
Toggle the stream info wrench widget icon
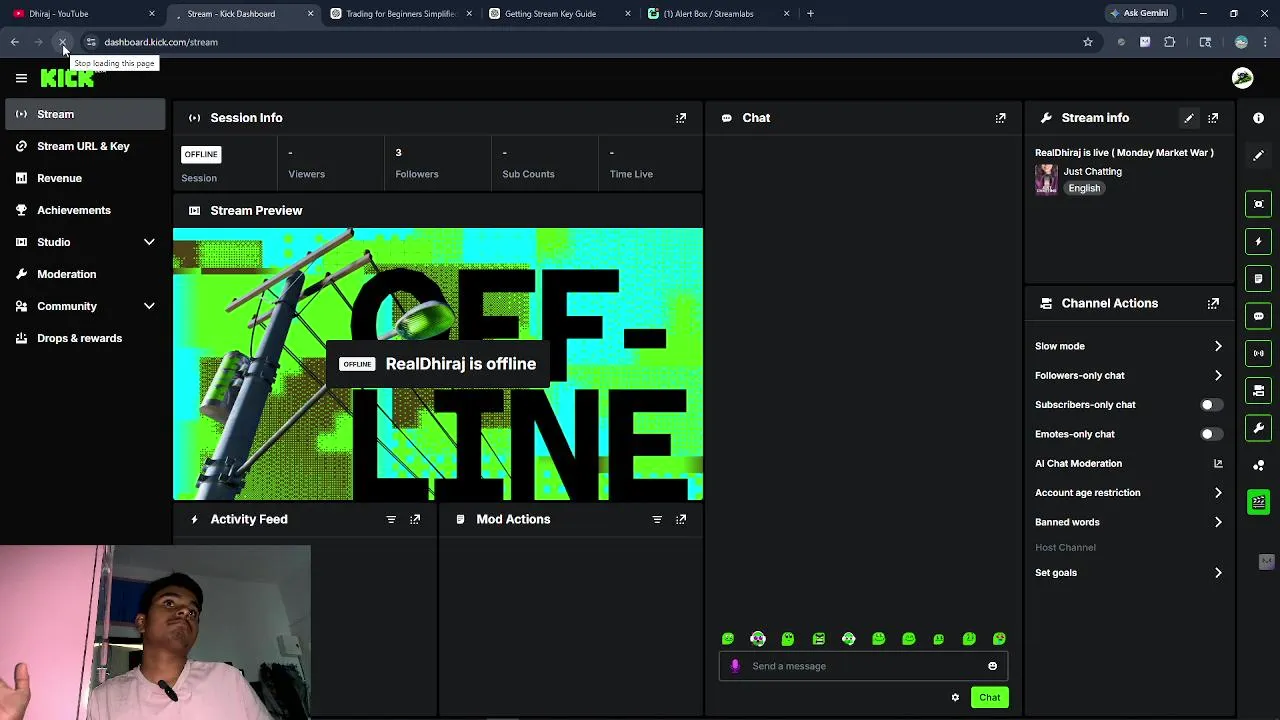1259,428
